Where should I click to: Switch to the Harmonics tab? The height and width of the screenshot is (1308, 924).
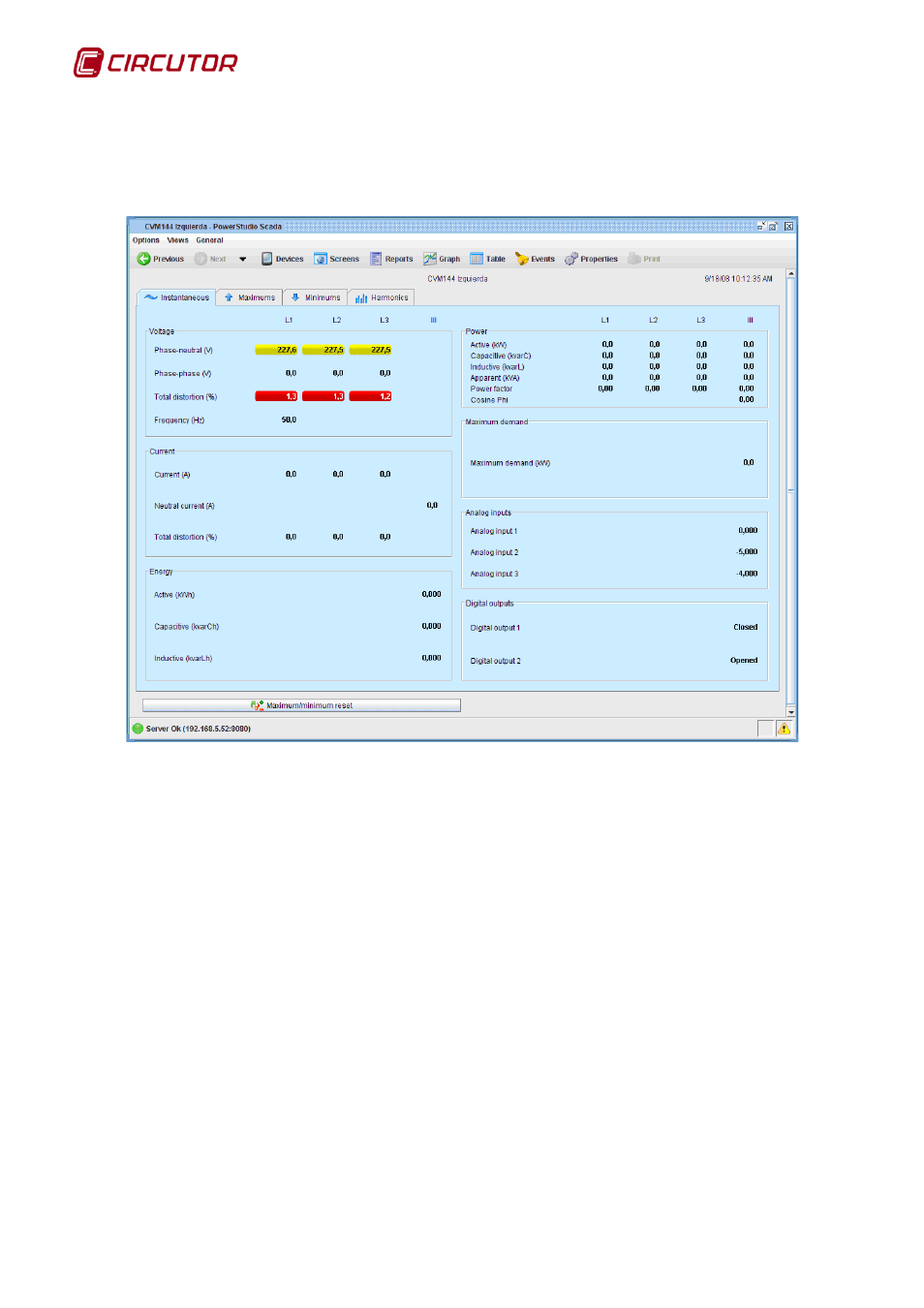382,297
